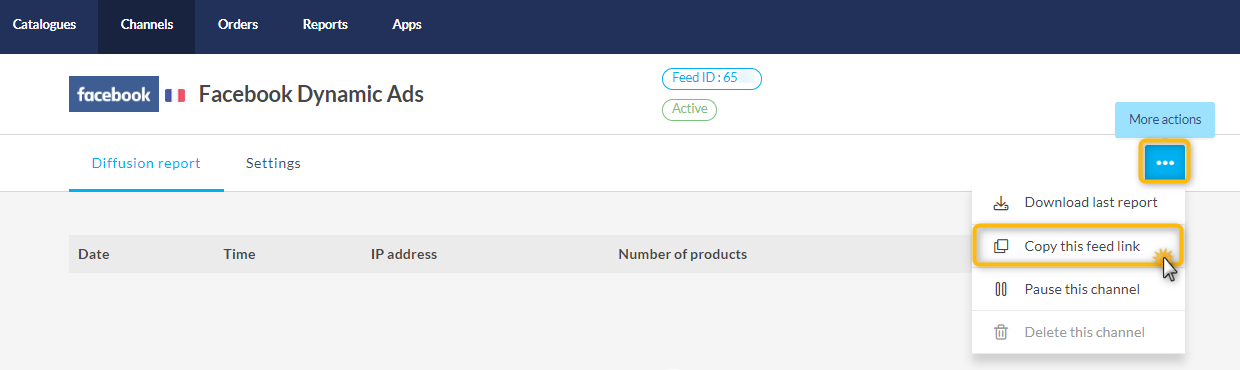The image size is (1240, 370).
Task: Navigate to Reports in the top bar
Action: point(325,25)
